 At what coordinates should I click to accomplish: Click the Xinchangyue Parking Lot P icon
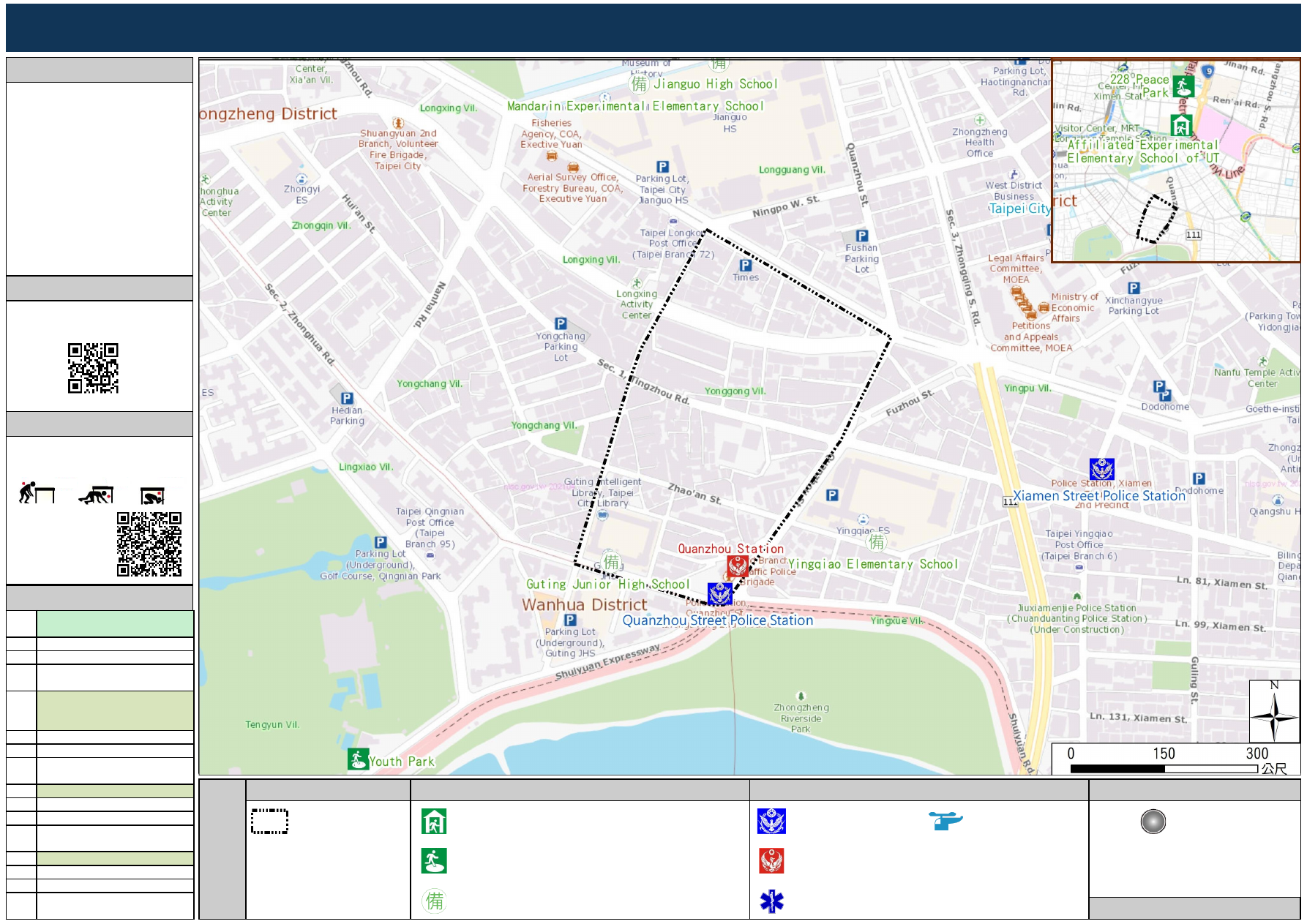coord(1134,288)
